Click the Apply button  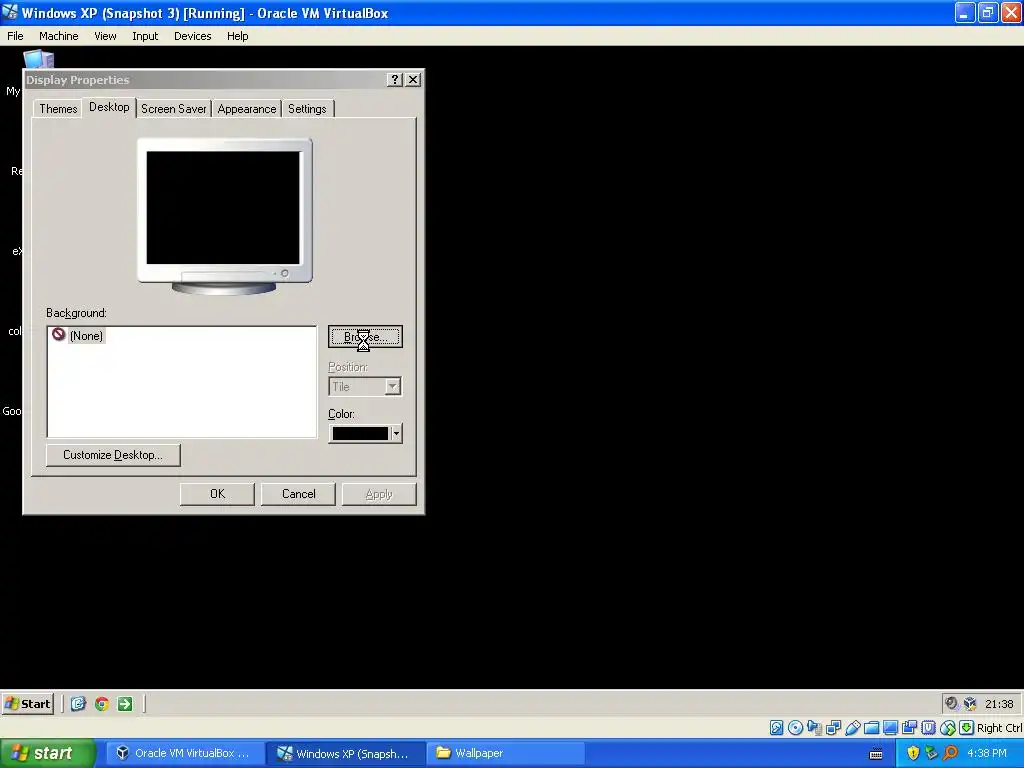[x=379, y=494]
